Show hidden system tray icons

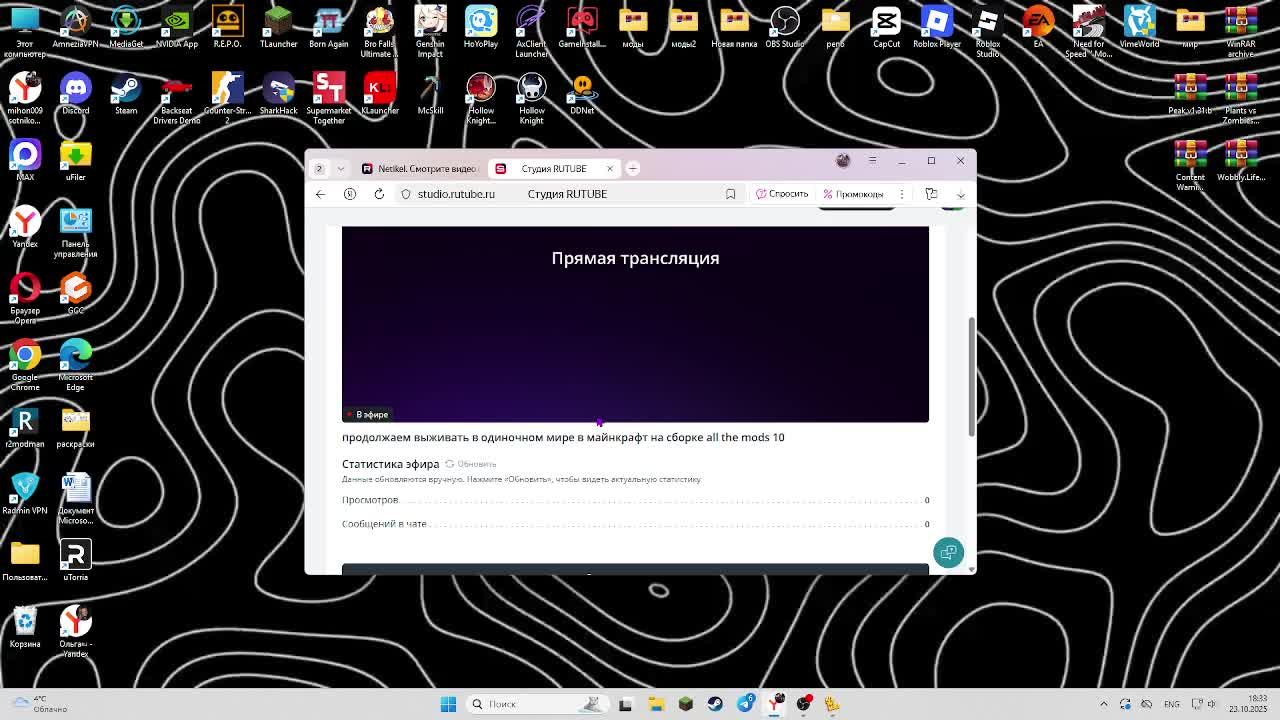point(1103,704)
